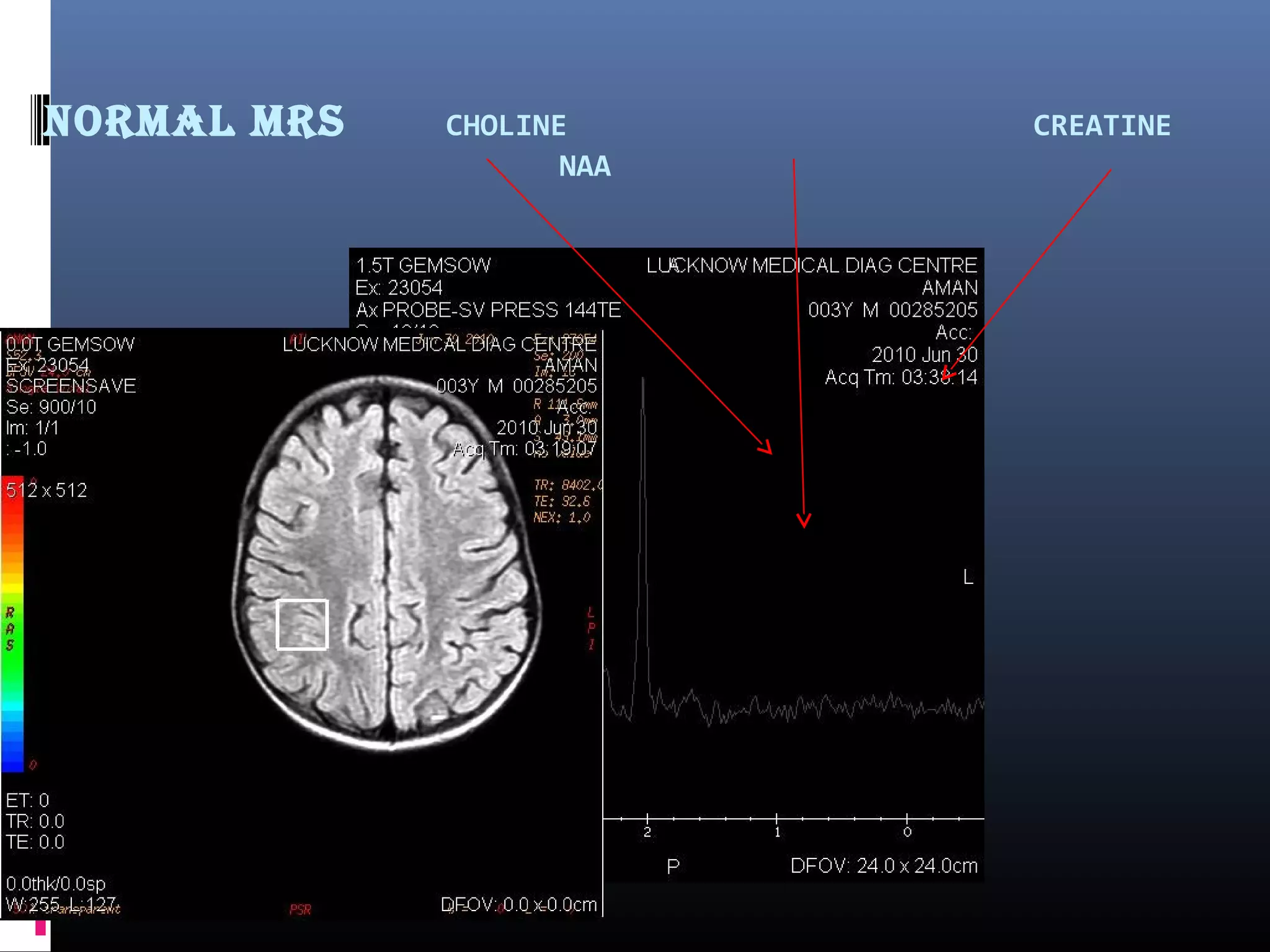Select the CREATINE label text
Viewport: 1270px width, 952px height.
pyautogui.click(x=1101, y=126)
